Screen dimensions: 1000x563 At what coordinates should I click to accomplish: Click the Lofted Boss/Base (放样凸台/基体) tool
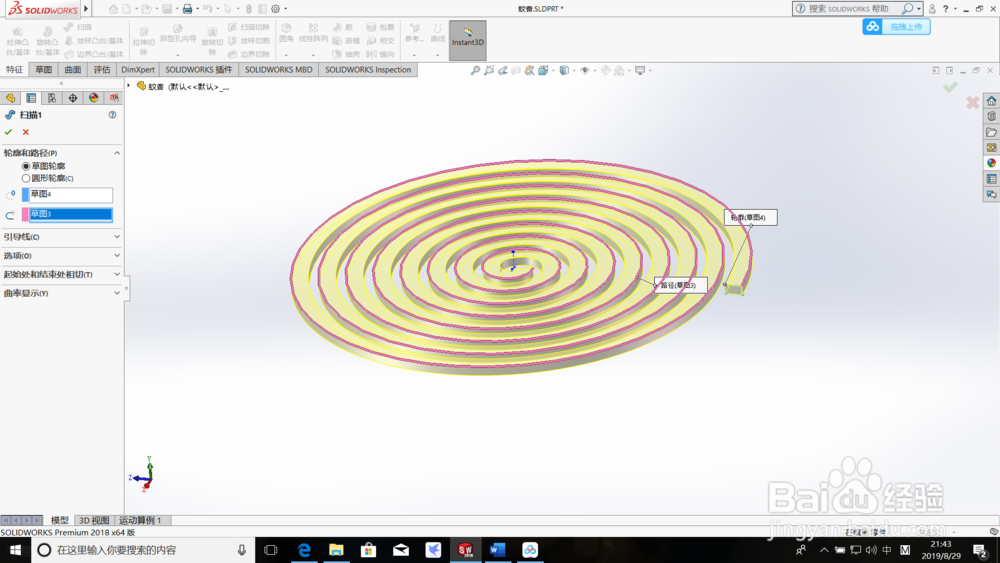tap(93, 41)
